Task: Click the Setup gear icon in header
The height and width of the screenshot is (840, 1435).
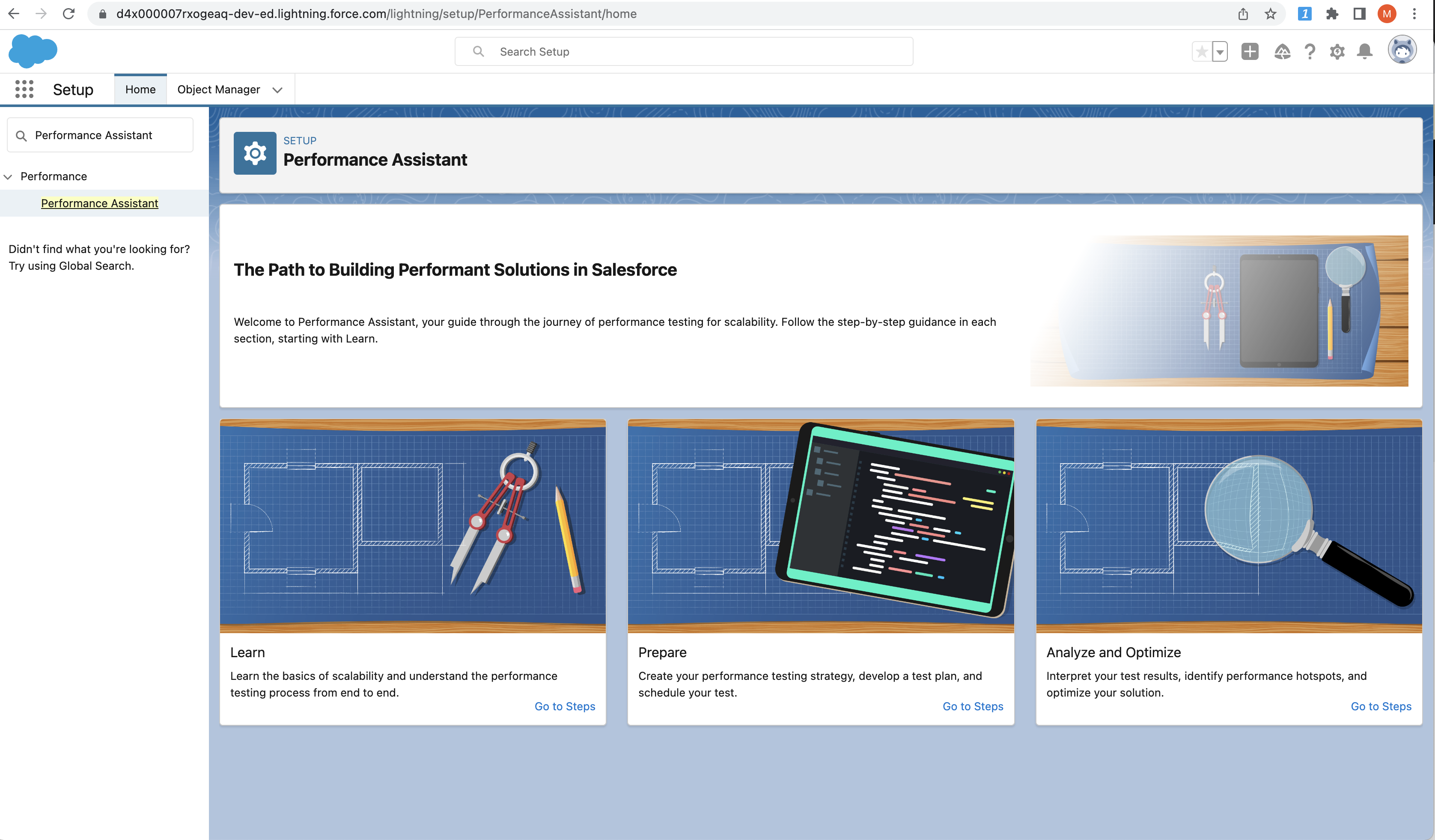Action: pos(1337,52)
